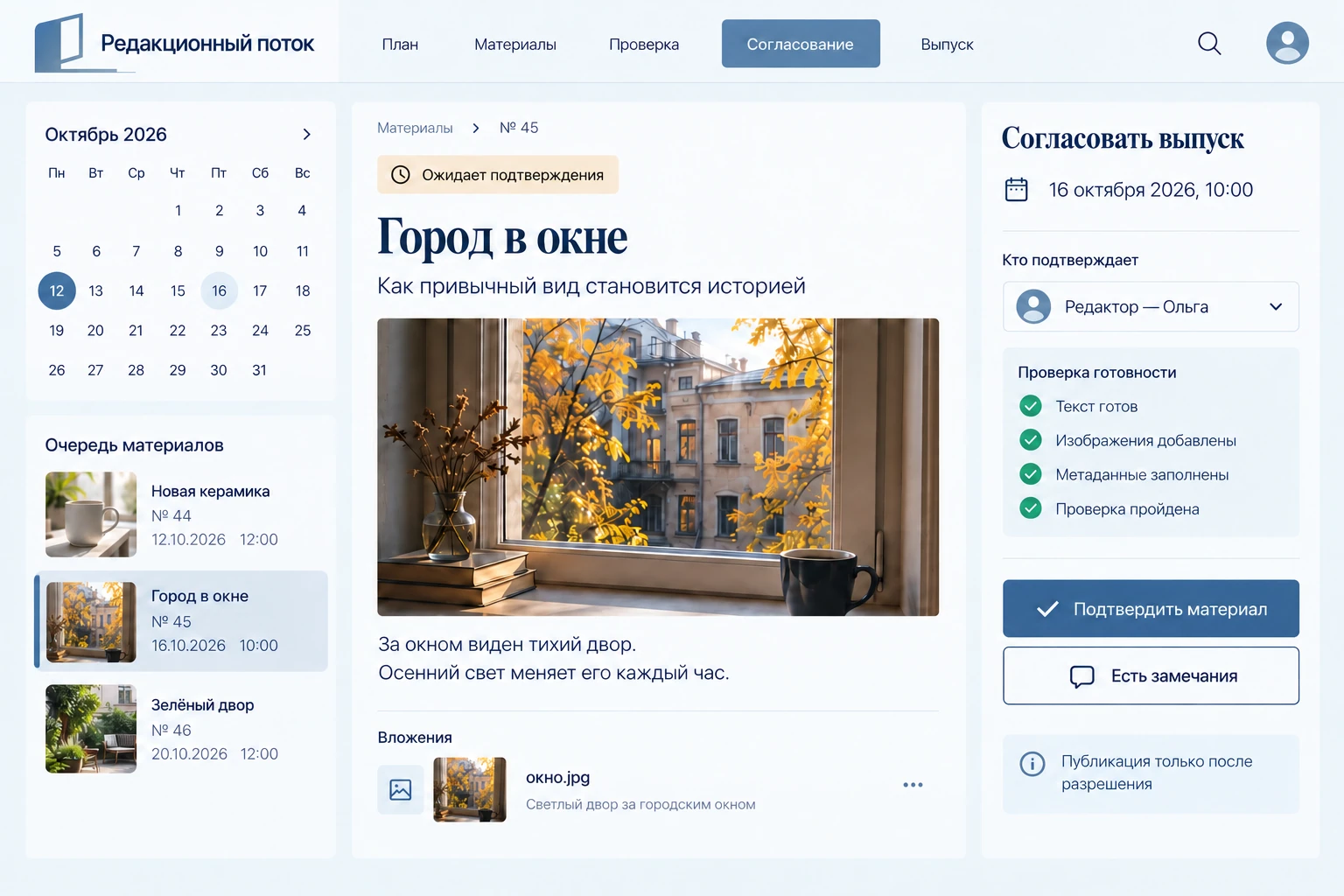Click breadcrumb chevron before № 45
This screenshot has height=896, width=1344.
[475, 128]
